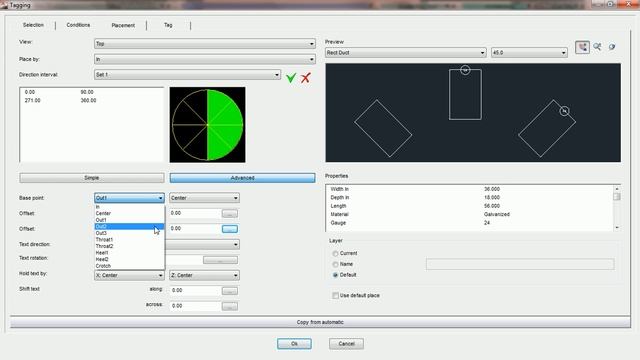Click browse button beside Shift across
The image size is (640, 360).
[230, 307]
